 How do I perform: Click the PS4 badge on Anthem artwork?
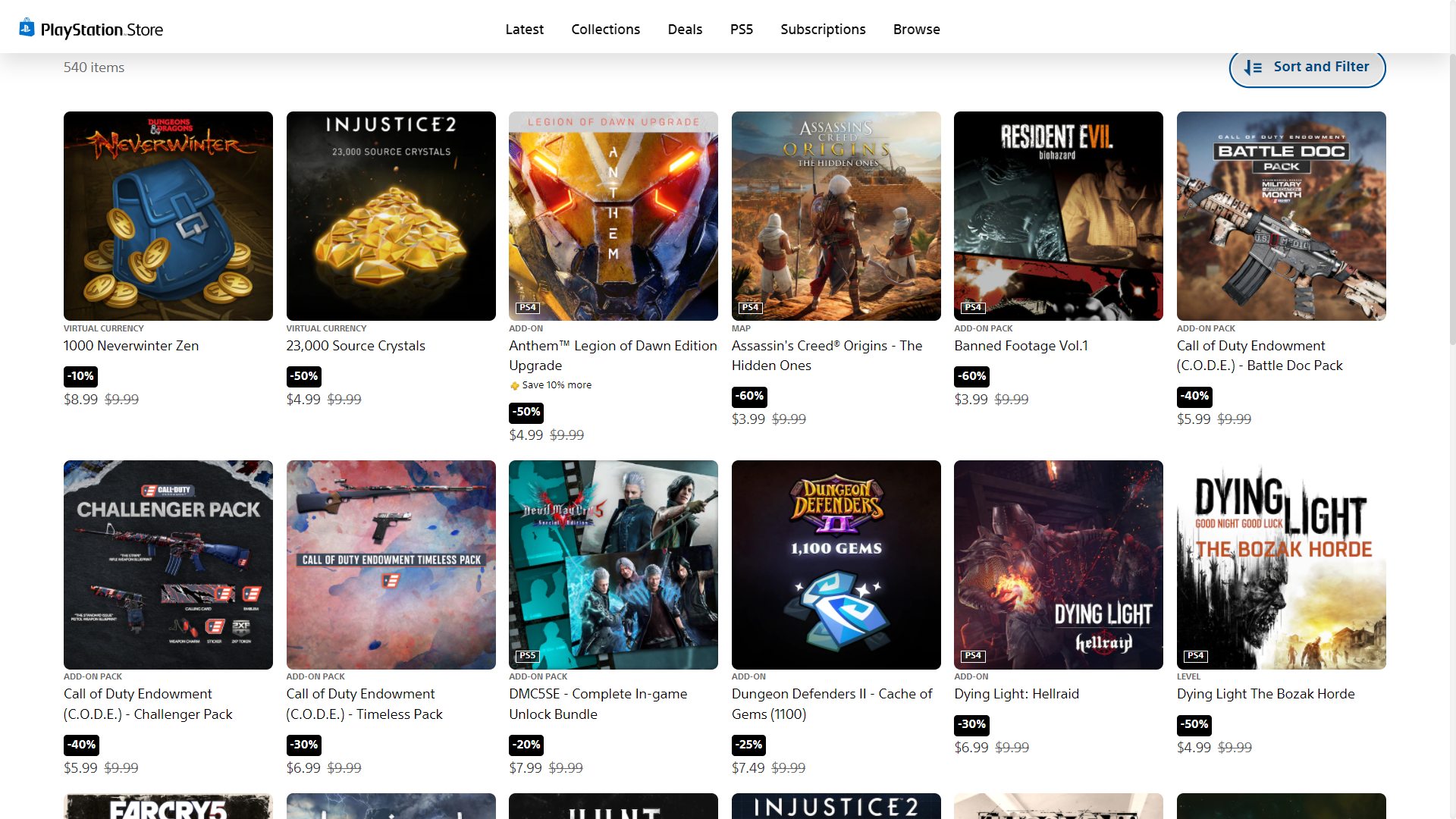point(527,307)
